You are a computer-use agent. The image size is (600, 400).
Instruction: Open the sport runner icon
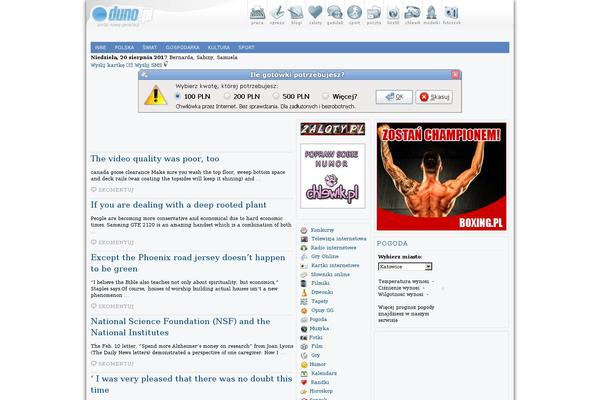point(354,13)
